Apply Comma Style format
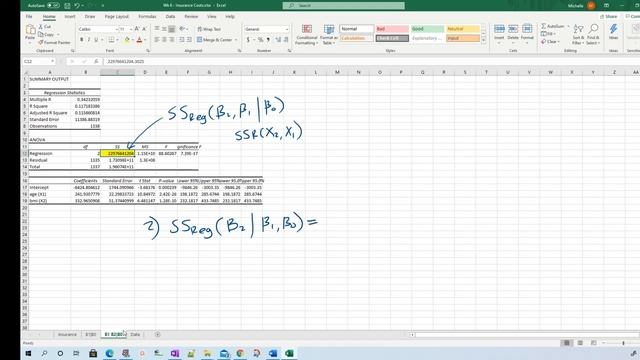Image resolution: width=640 pixels, height=360 pixels. click(x=268, y=40)
